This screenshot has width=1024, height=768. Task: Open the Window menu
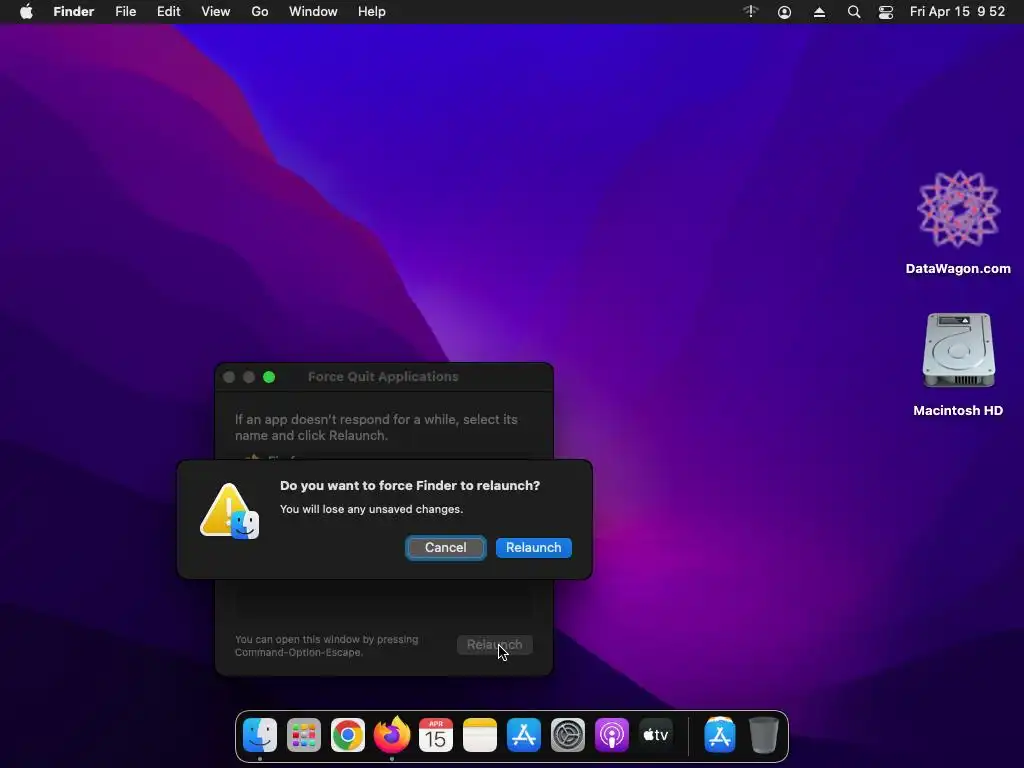point(313,12)
